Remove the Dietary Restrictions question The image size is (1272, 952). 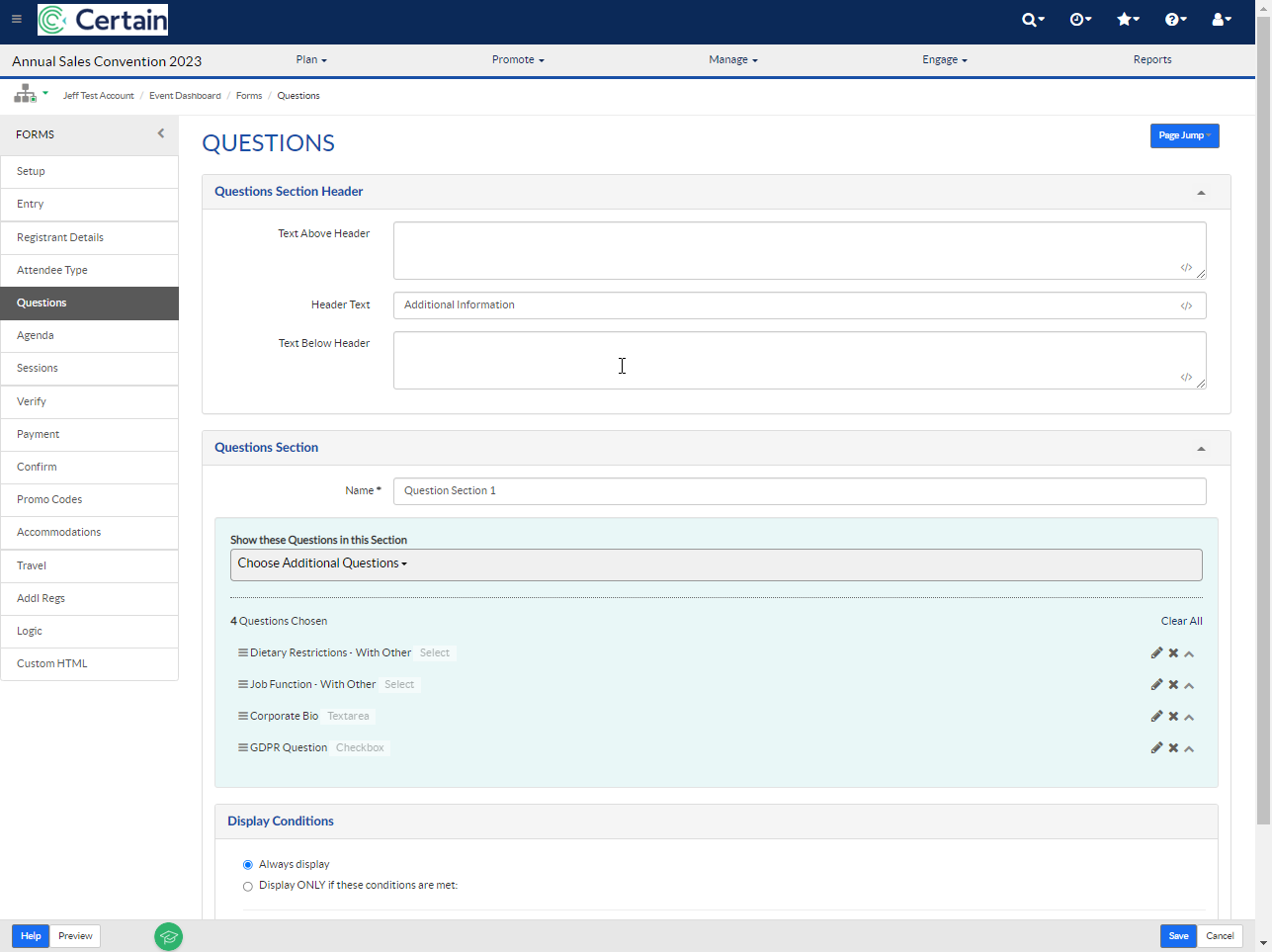pyautogui.click(x=1173, y=653)
